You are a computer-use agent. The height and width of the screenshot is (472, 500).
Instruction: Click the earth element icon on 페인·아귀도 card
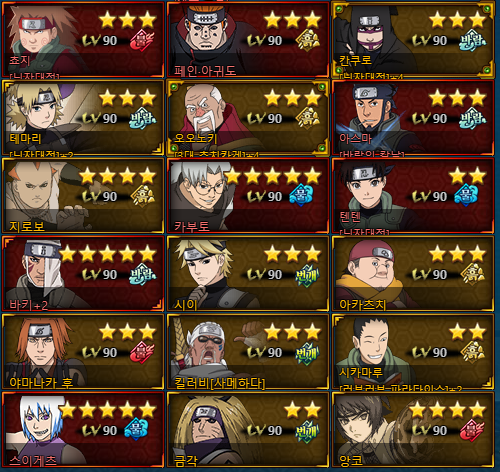tap(307, 40)
